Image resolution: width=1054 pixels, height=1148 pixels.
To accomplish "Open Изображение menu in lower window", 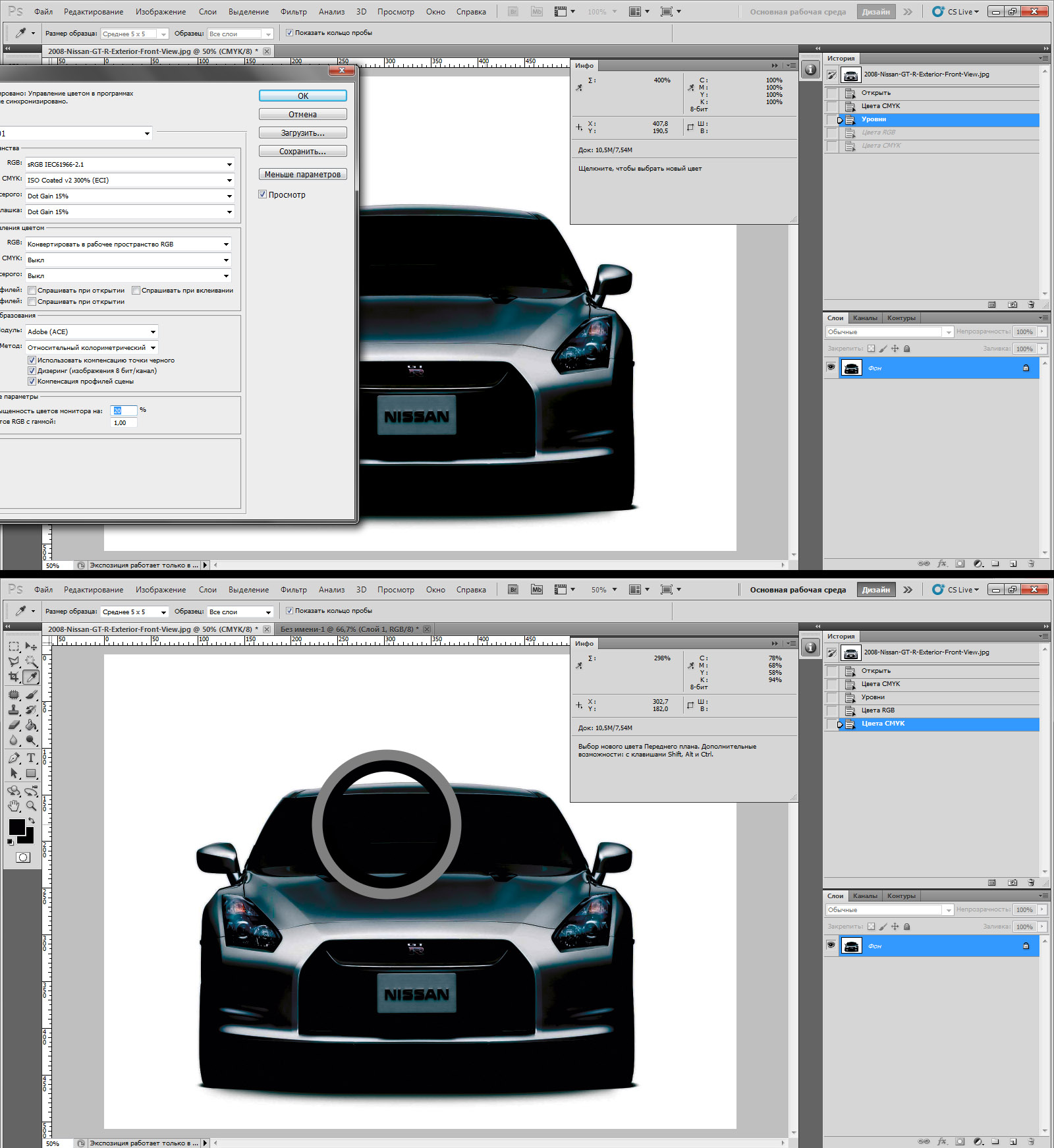I will (161, 590).
